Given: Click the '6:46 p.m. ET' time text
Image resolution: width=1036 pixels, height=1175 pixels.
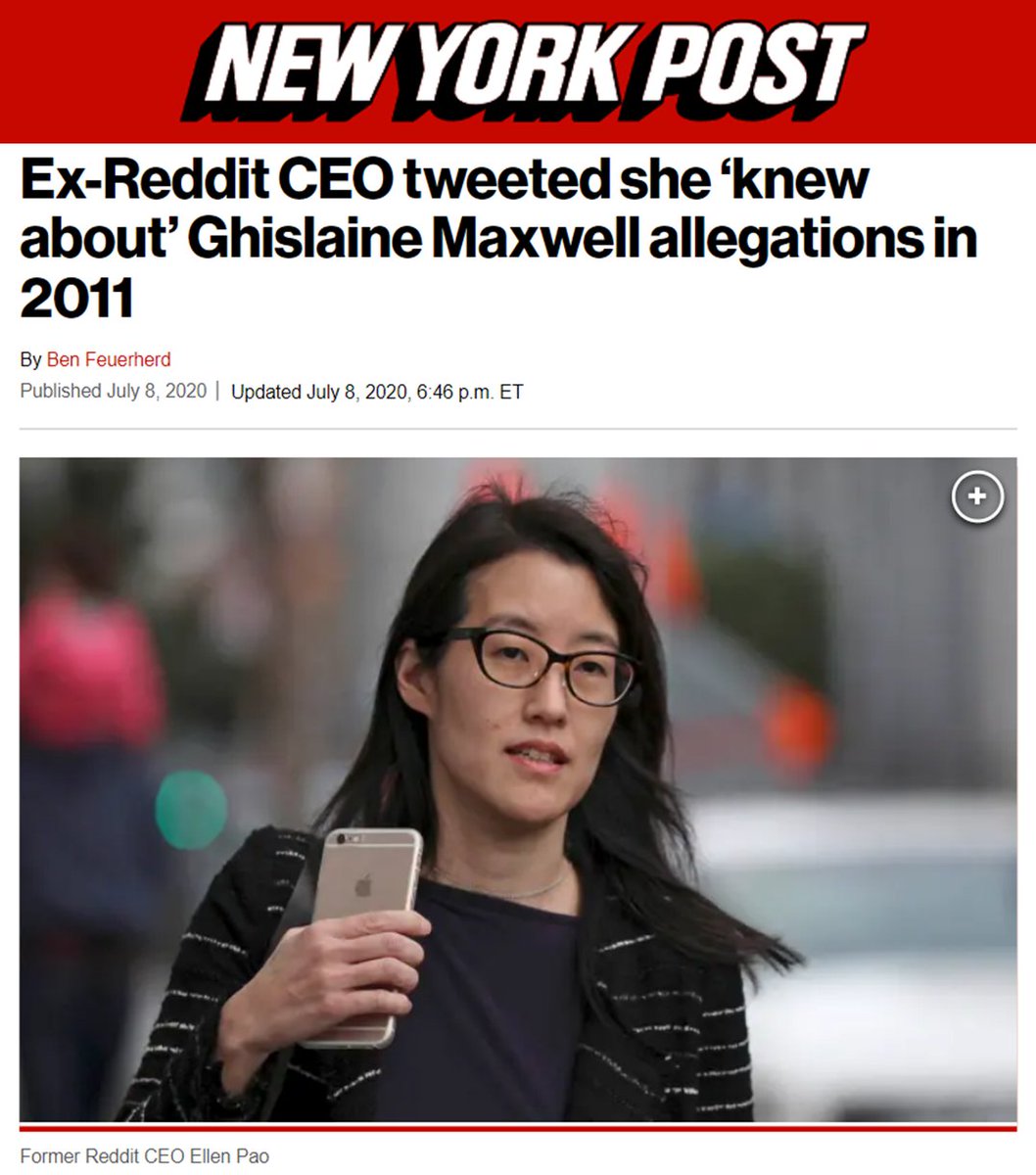Looking at the screenshot, I should pyautogui.click(x=470, y=392).
